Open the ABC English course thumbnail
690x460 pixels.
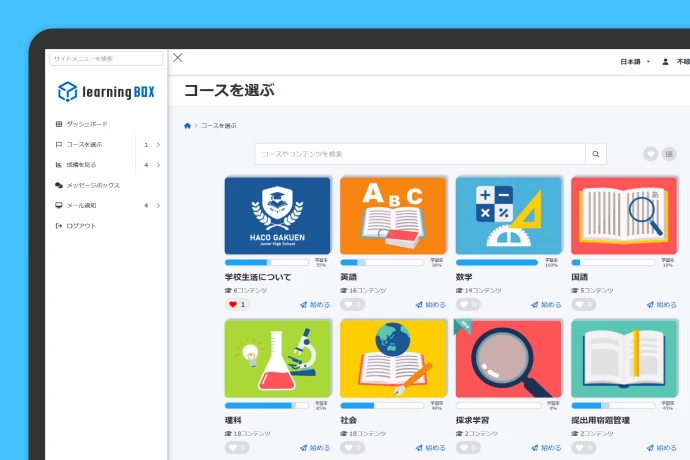tap(393, 216)
